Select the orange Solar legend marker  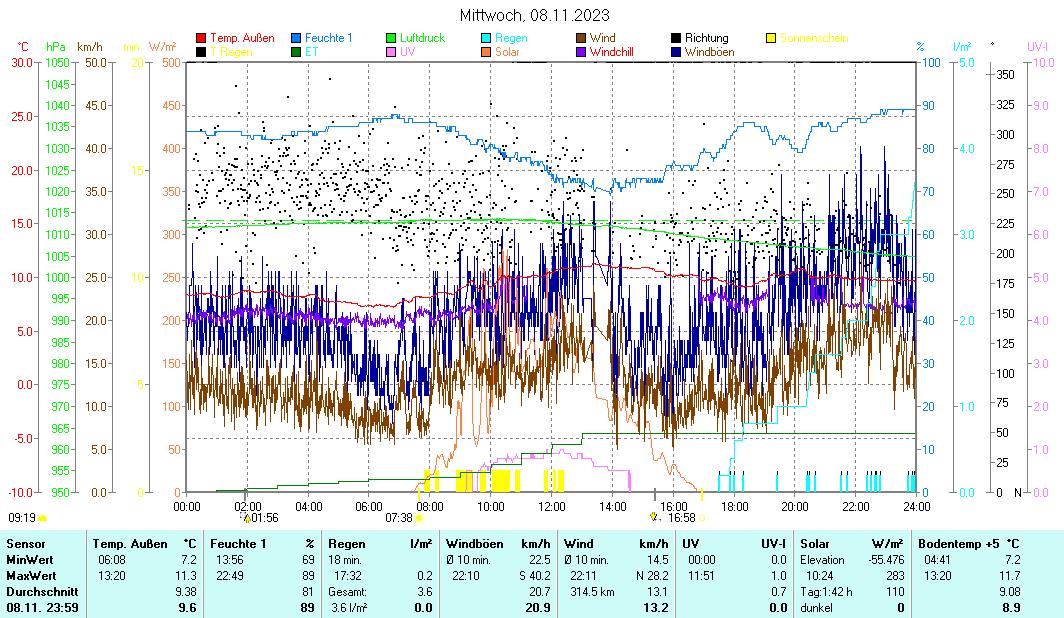[x=487, y=51]
